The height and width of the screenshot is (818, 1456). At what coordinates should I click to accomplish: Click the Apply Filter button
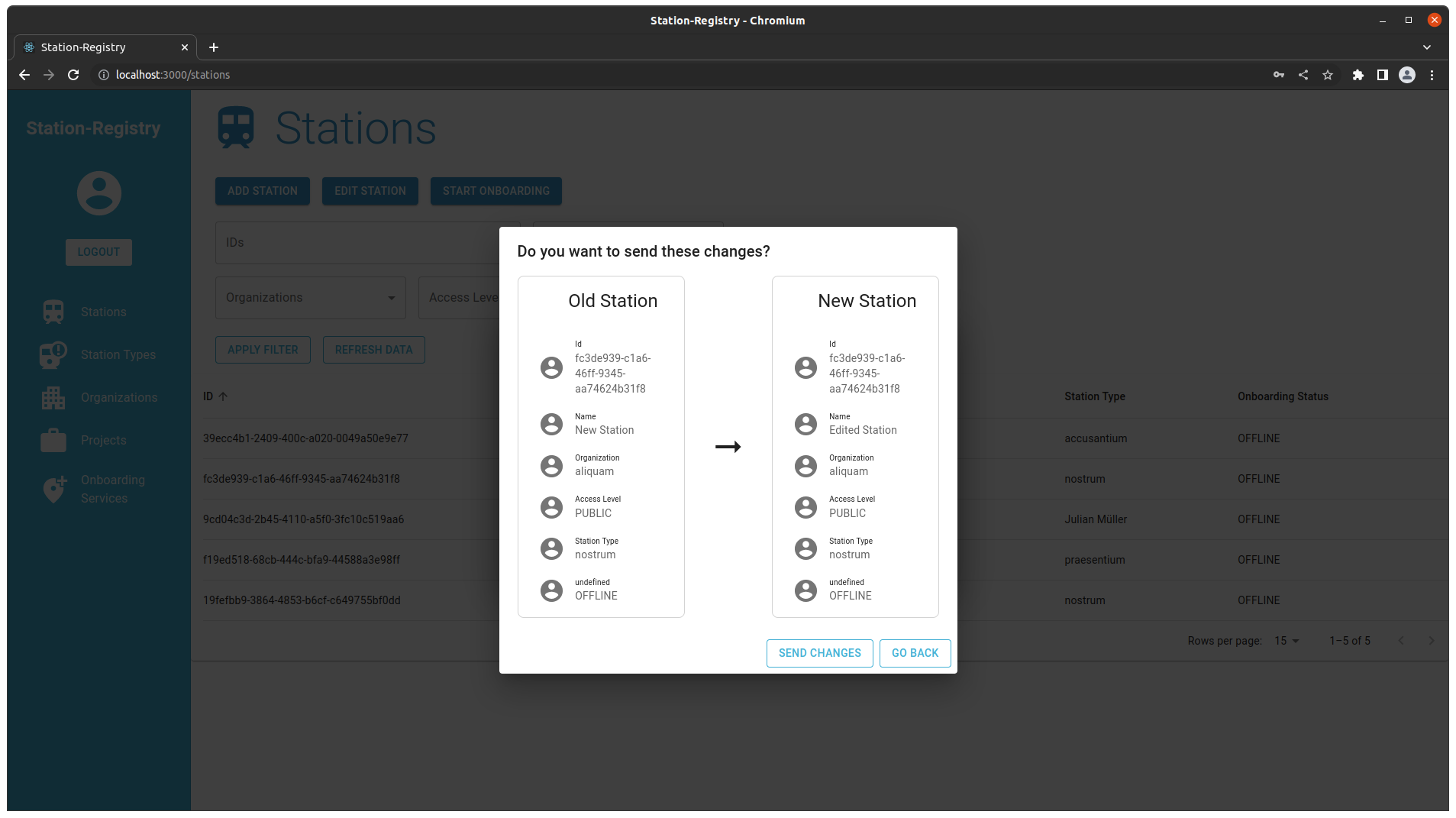263,350
